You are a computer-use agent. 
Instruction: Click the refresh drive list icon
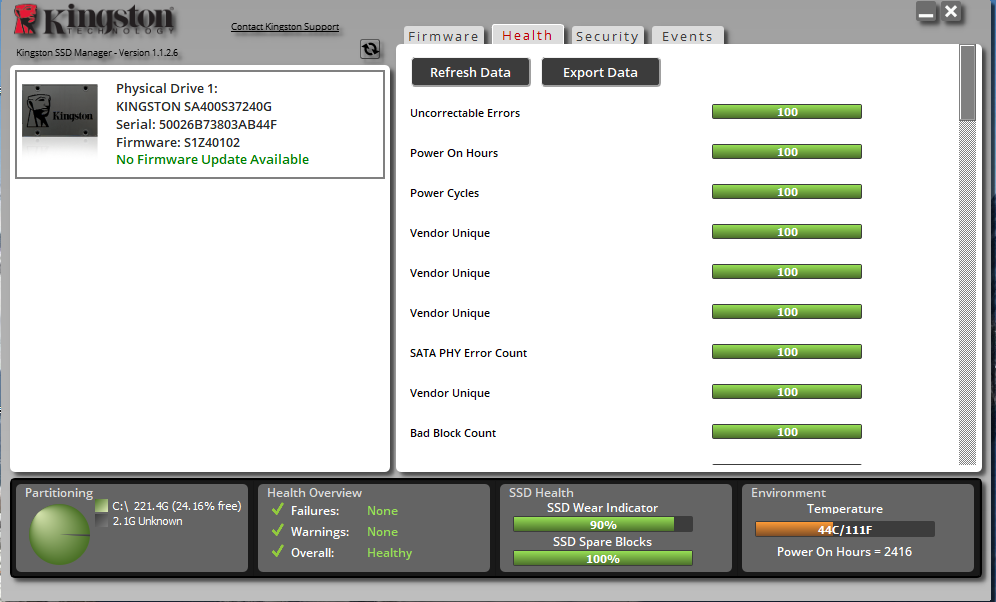click(x=370, y=49)
